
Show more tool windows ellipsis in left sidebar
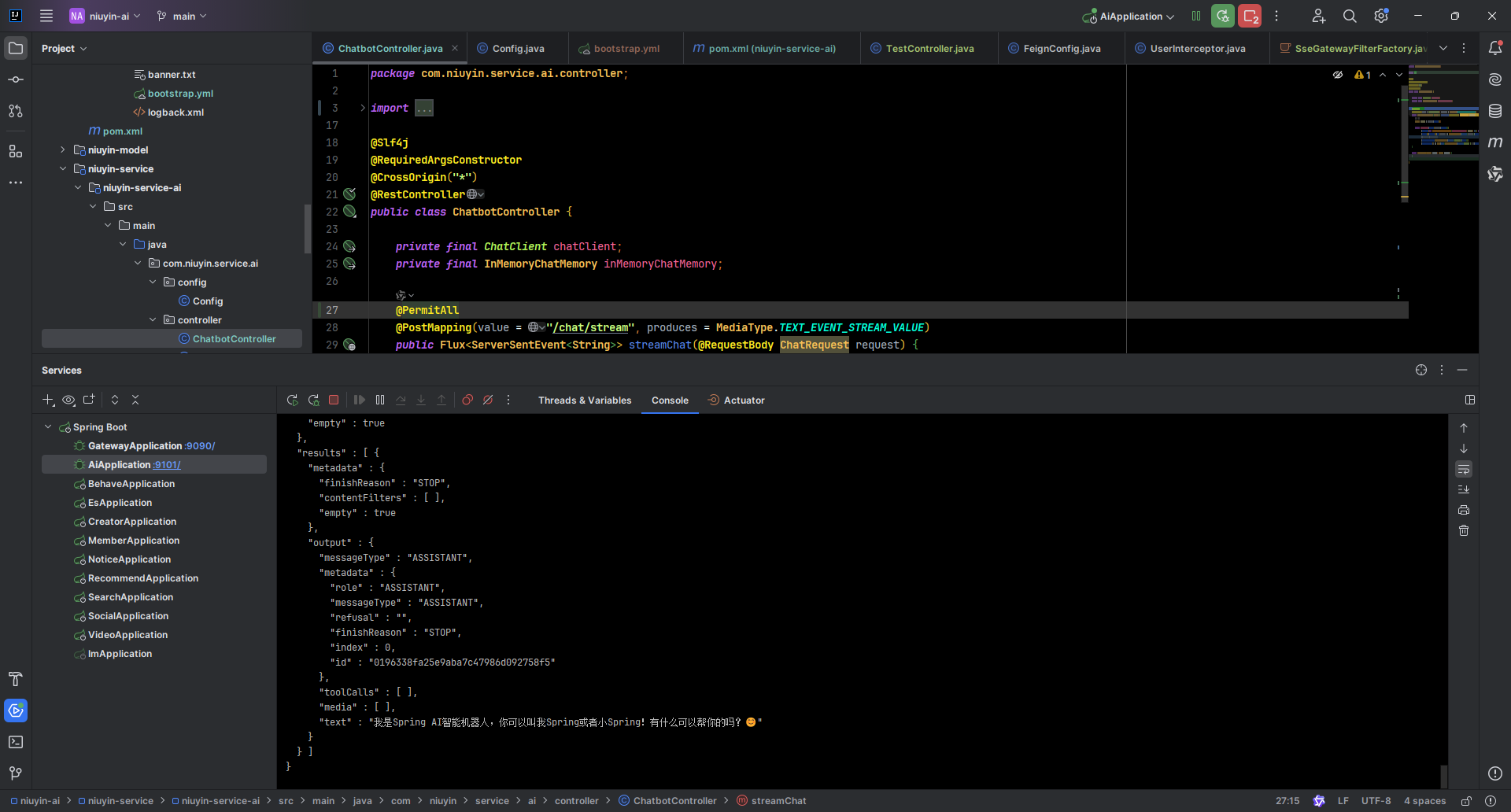(16, 183)
